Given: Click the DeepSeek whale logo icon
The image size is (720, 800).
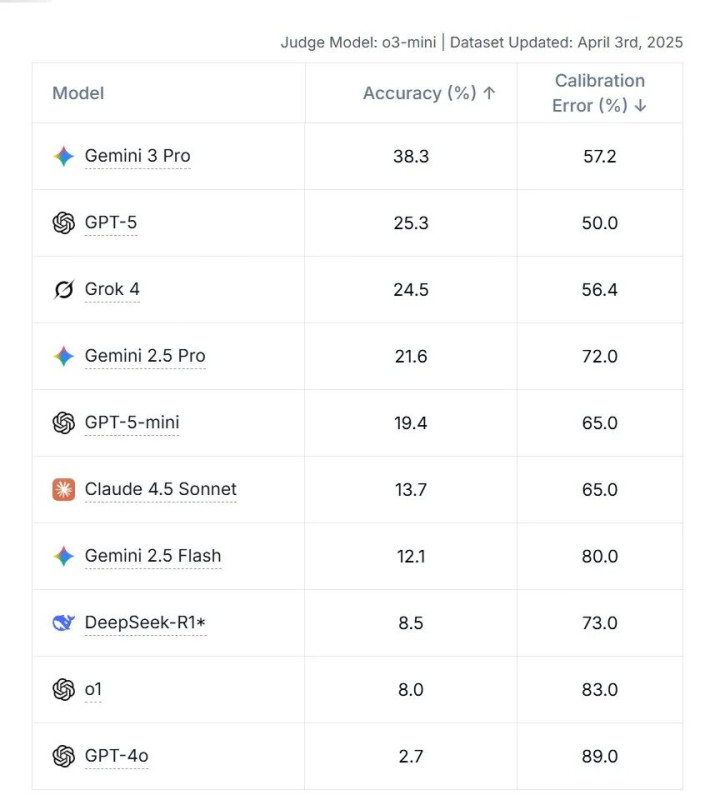Looking at the screenshot, I should tap(64, 623).
